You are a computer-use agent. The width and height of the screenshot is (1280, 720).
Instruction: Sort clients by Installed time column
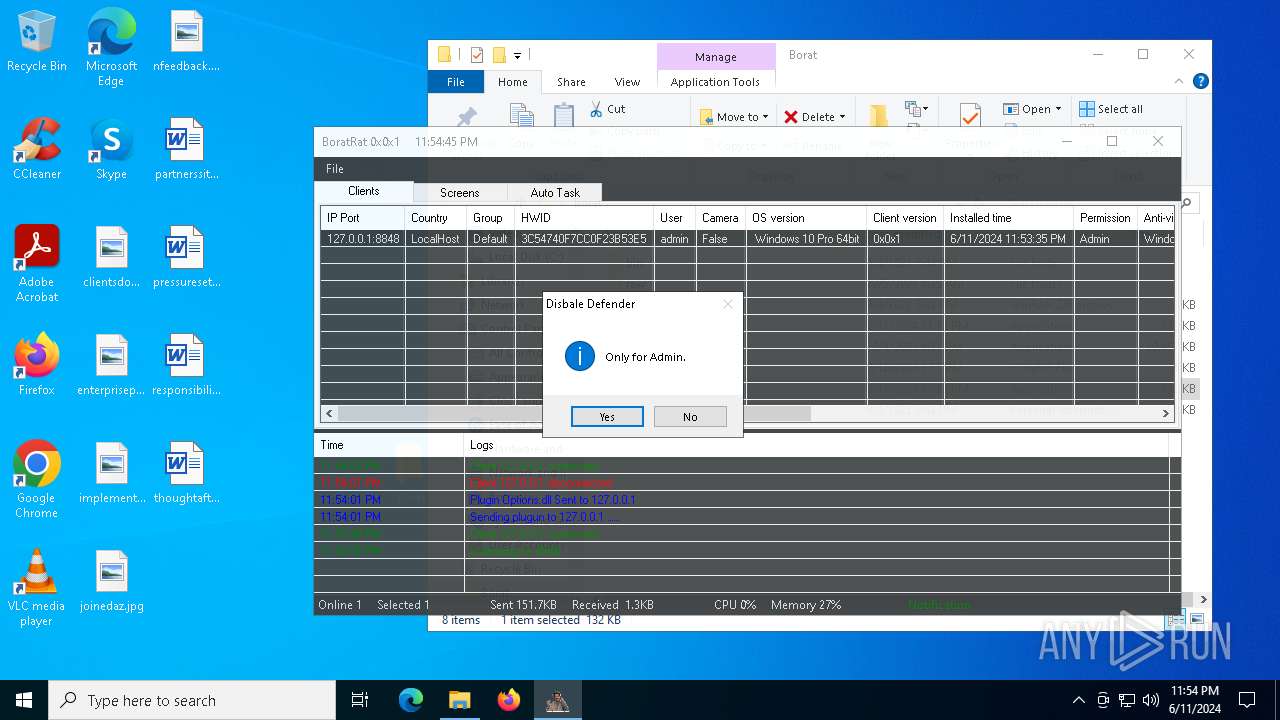[x=1008, y=218]
